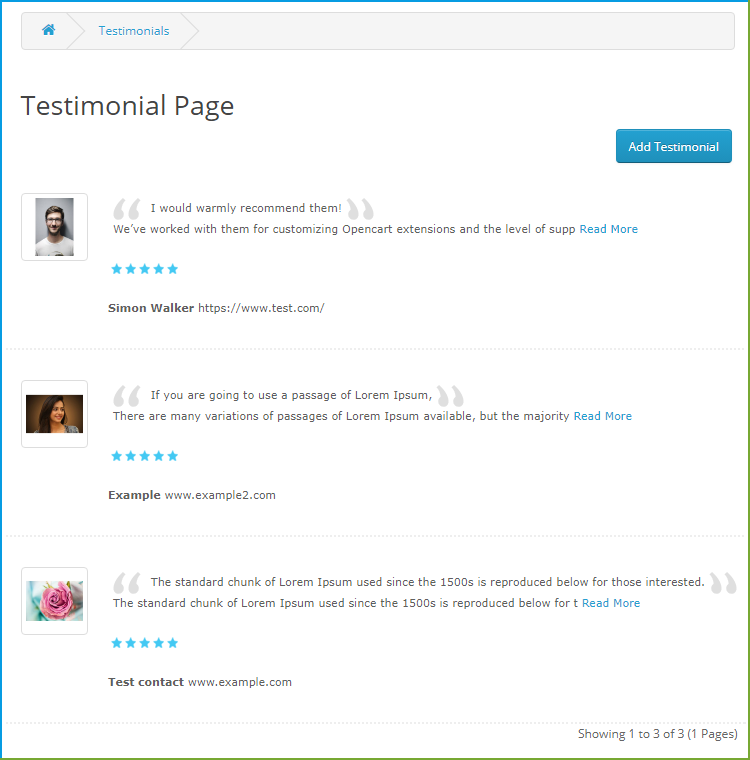Click the 'standard chunk of Lorem Ipsum' quoted title
The image size is (750, 760).
pyautogui.click(x=427, y=582)
